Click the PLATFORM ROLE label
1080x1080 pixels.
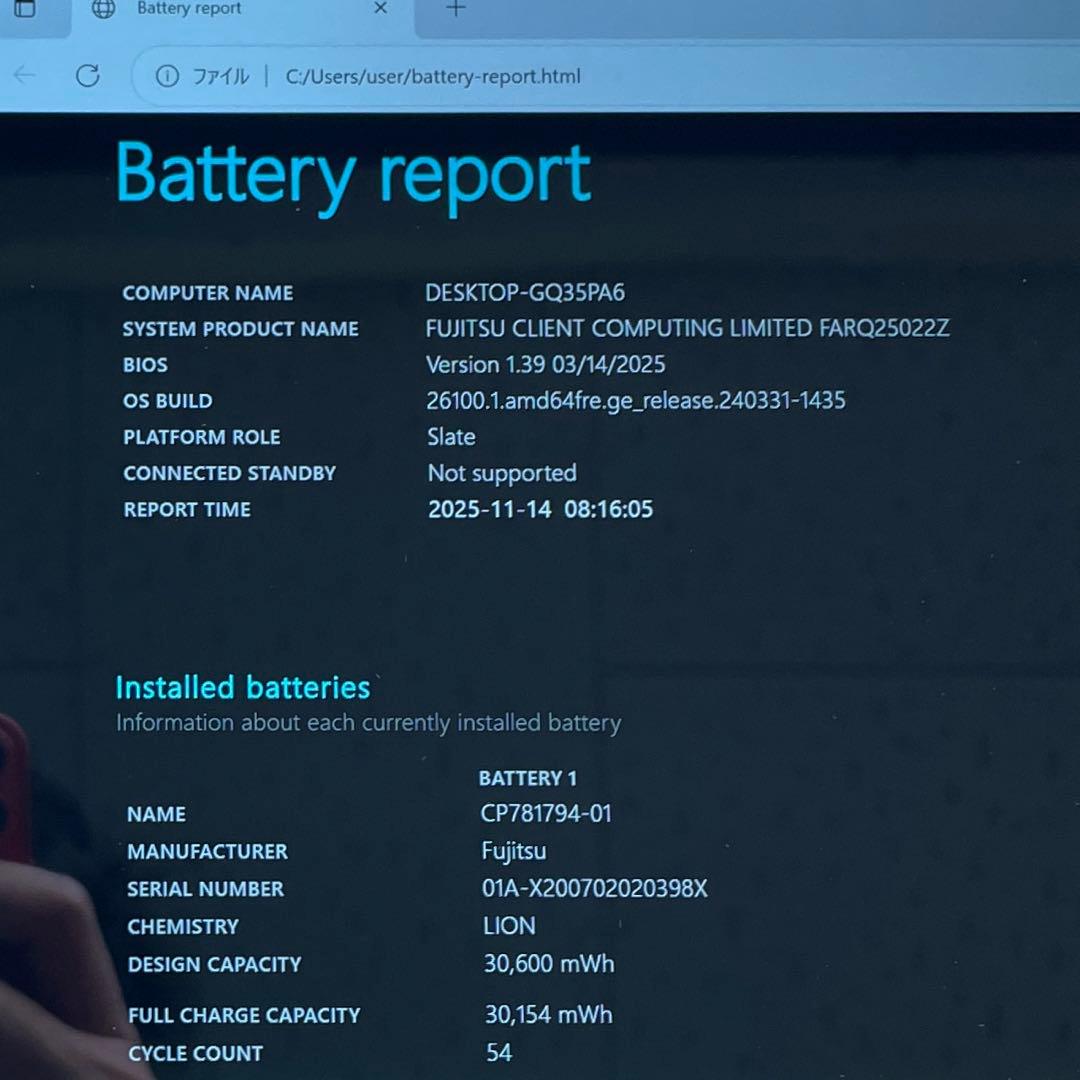click(202, 437)
